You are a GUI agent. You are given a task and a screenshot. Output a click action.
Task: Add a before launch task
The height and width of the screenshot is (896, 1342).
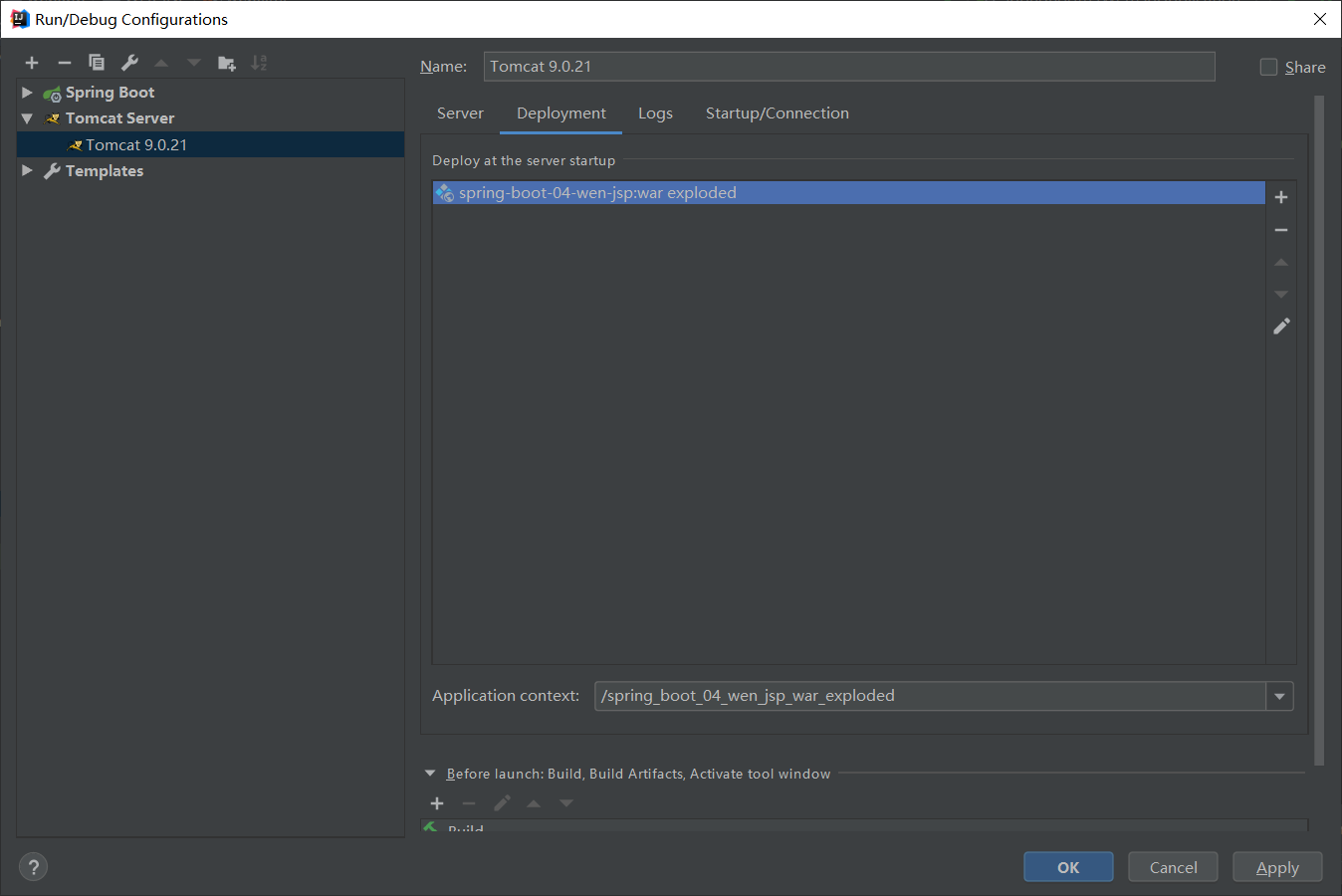click(x=437, y=803)
